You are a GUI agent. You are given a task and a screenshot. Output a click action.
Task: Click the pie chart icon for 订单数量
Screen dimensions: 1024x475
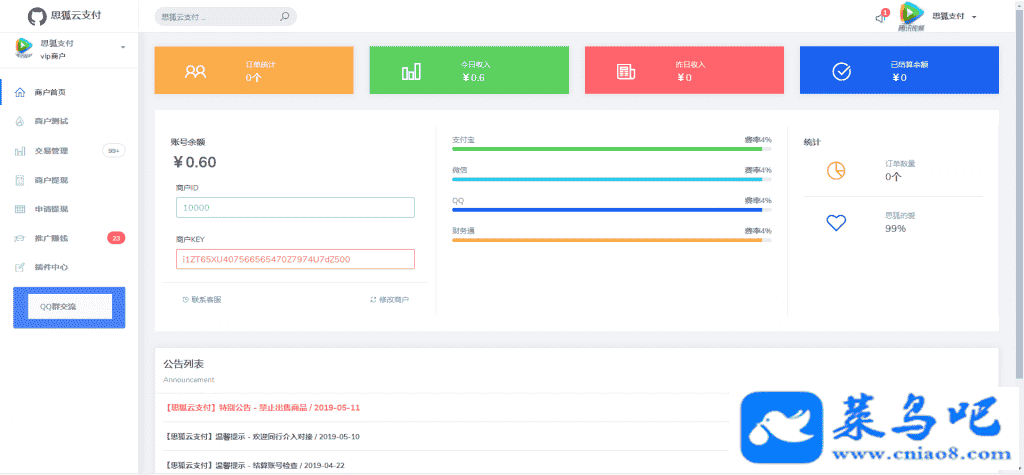tap(836, 170)
